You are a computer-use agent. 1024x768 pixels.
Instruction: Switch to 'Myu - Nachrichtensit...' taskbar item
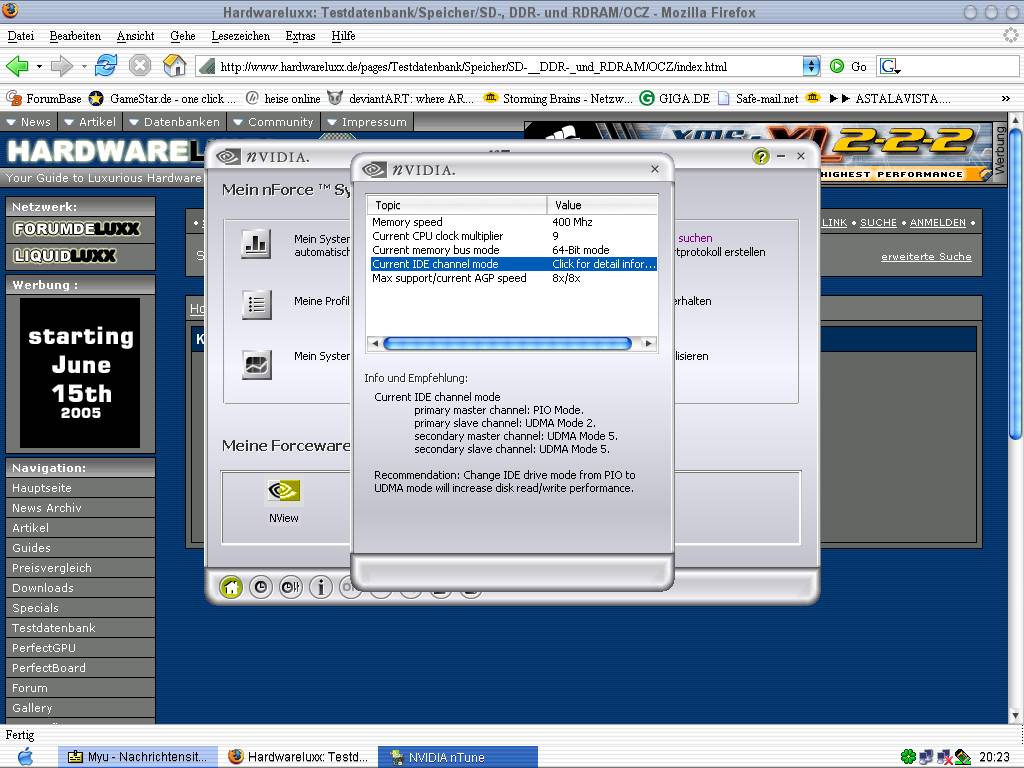(138, 757)
